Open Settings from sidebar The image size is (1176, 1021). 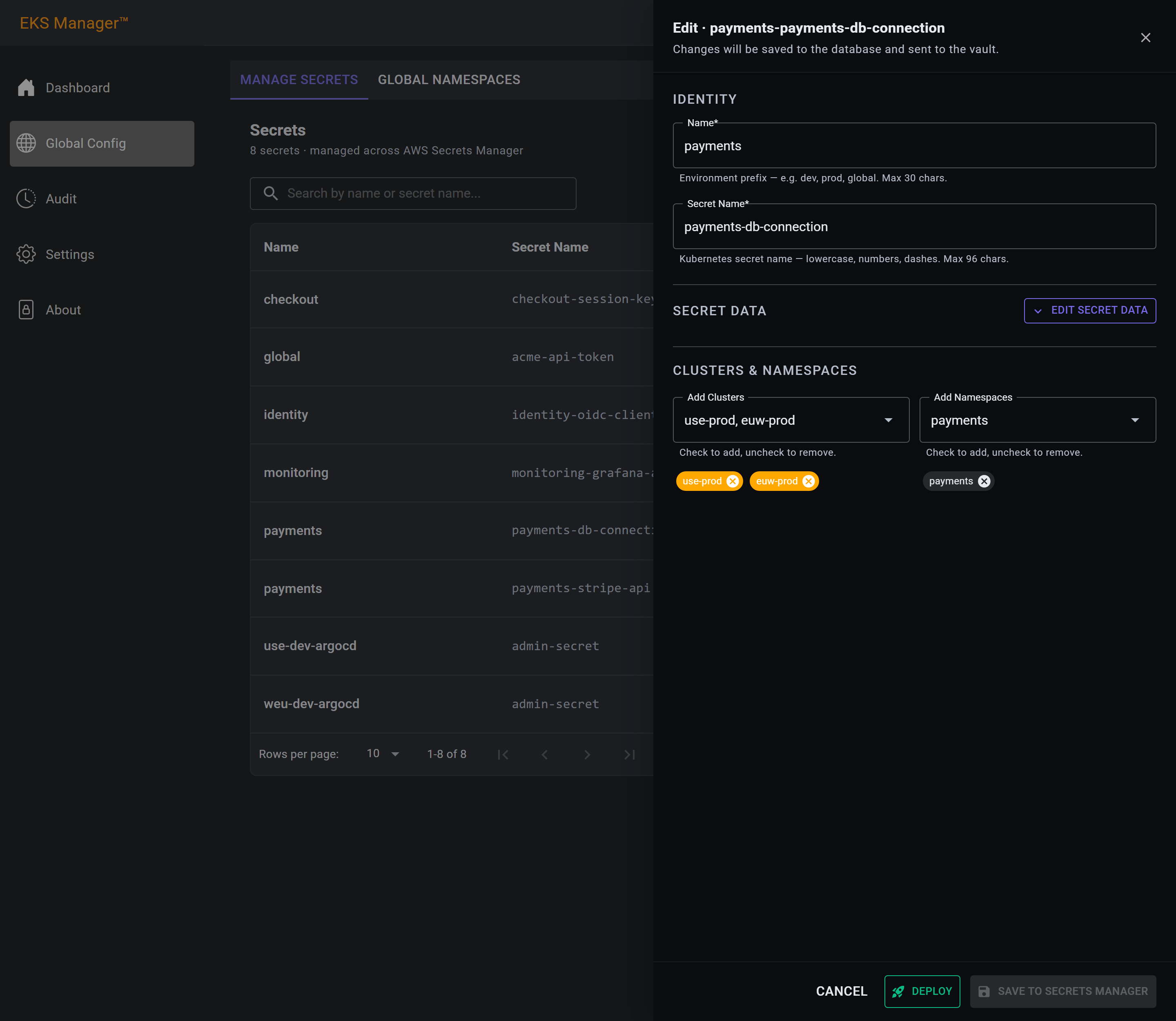[102, 254]
